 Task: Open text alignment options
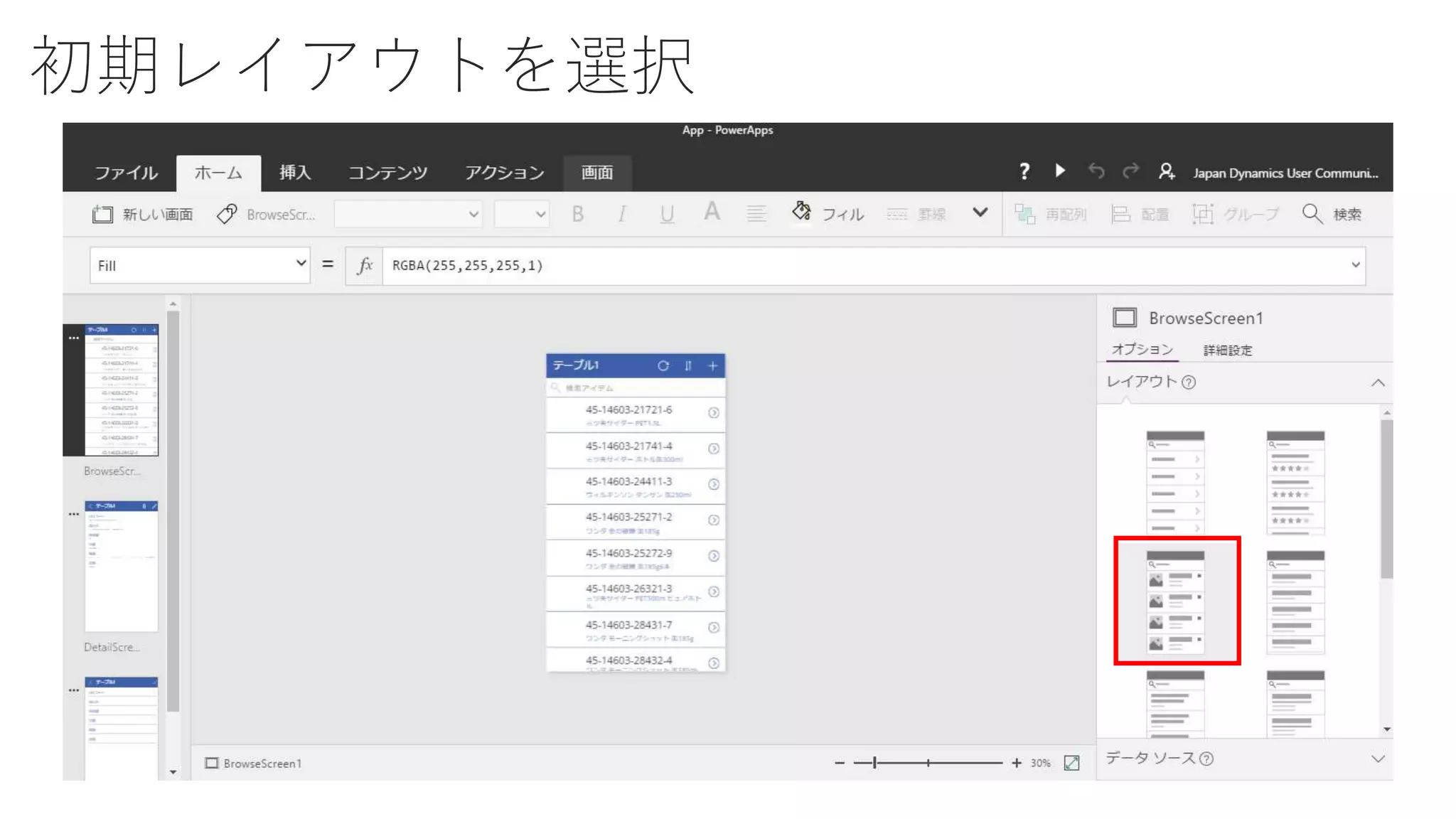click(x=756, y=214)
